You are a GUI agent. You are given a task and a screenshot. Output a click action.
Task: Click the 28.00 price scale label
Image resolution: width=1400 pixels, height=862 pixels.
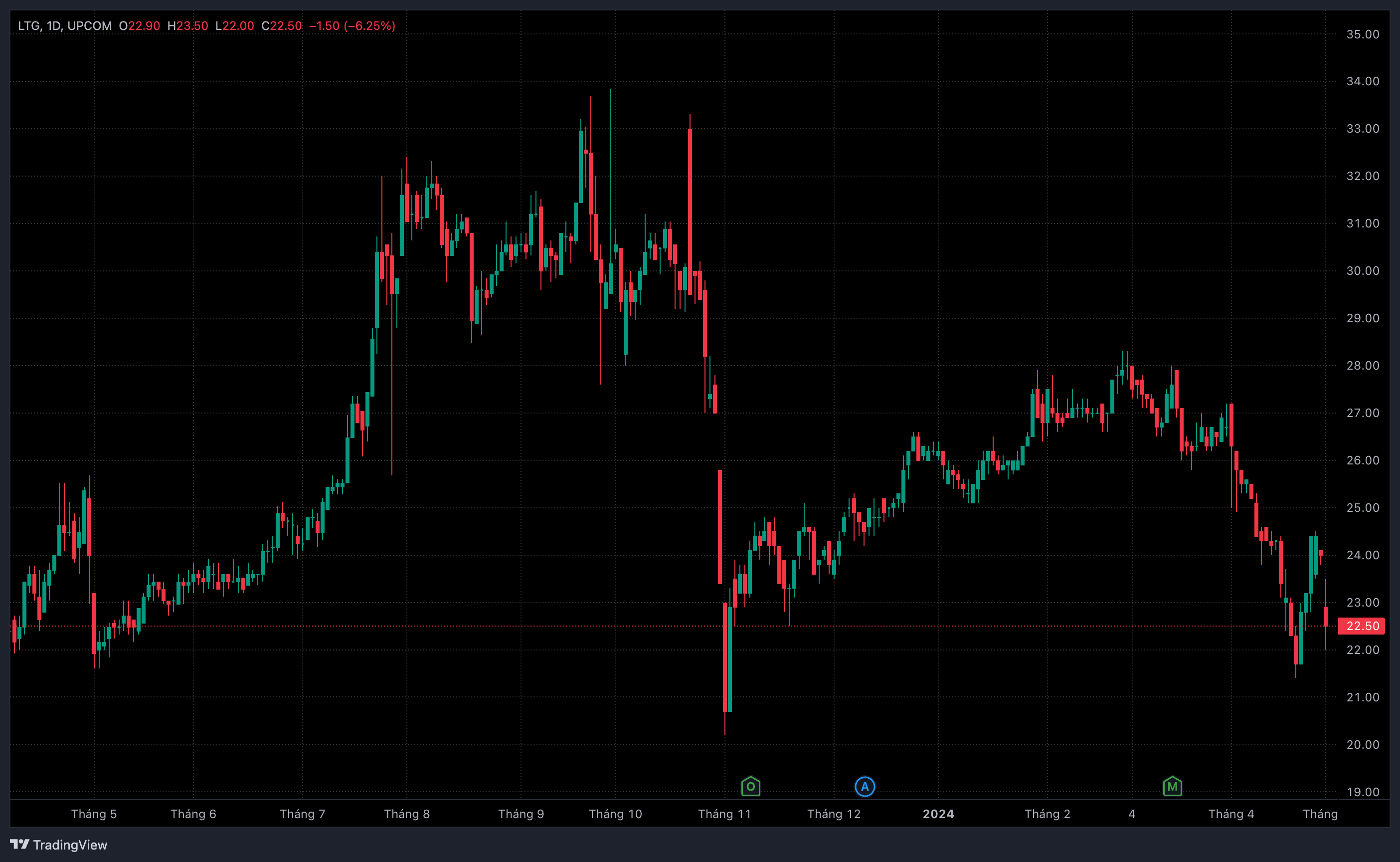[1363, 365]
